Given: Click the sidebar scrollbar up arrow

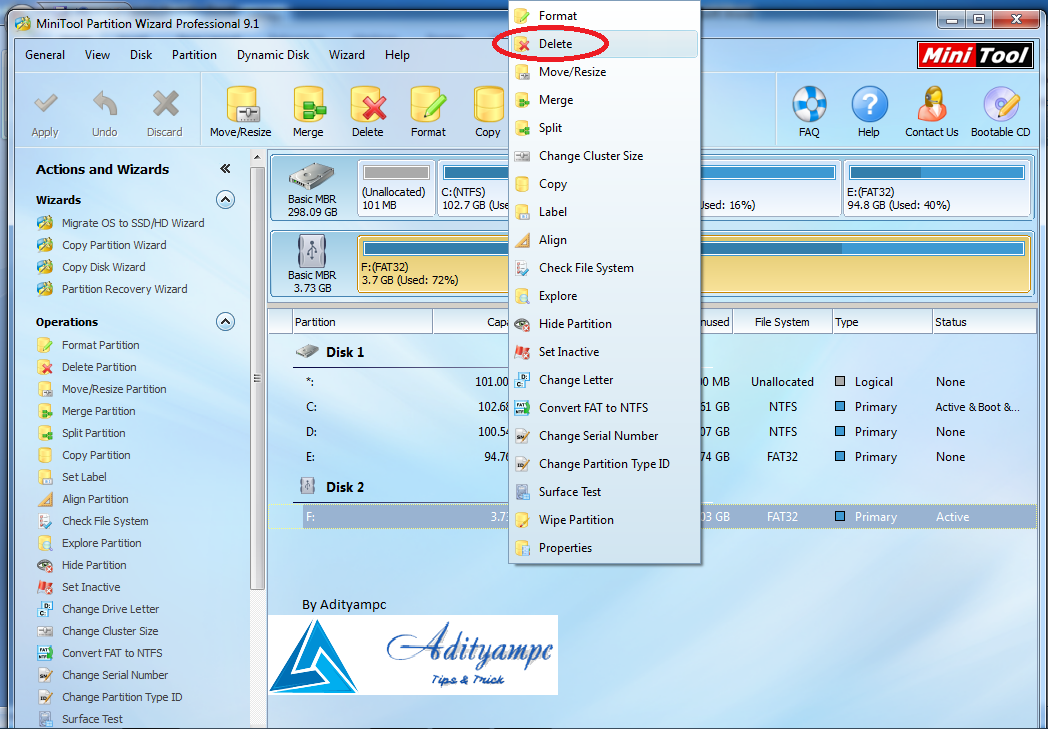Looking at the screenshot, I should [257, 158].
